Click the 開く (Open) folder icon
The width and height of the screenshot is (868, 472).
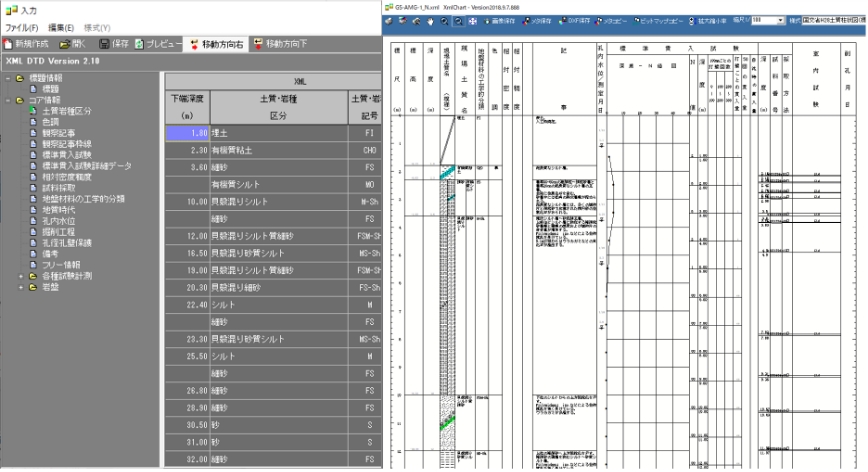pyautogui.click(x=66, y=45)
